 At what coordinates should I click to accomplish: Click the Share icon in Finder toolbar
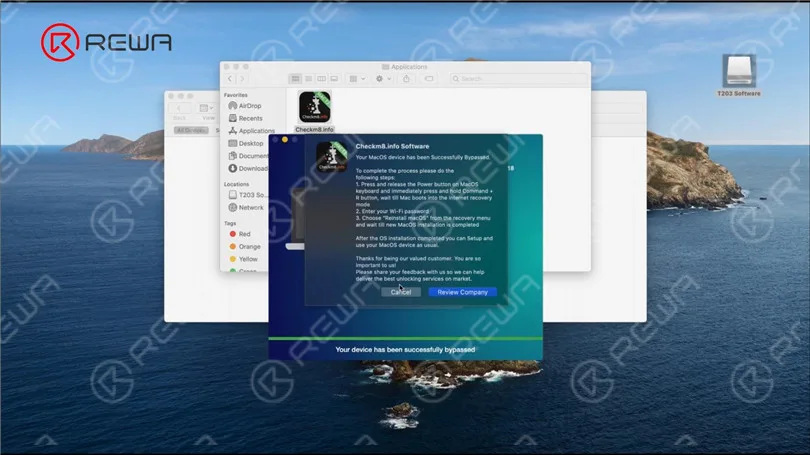tap(407, 79)
